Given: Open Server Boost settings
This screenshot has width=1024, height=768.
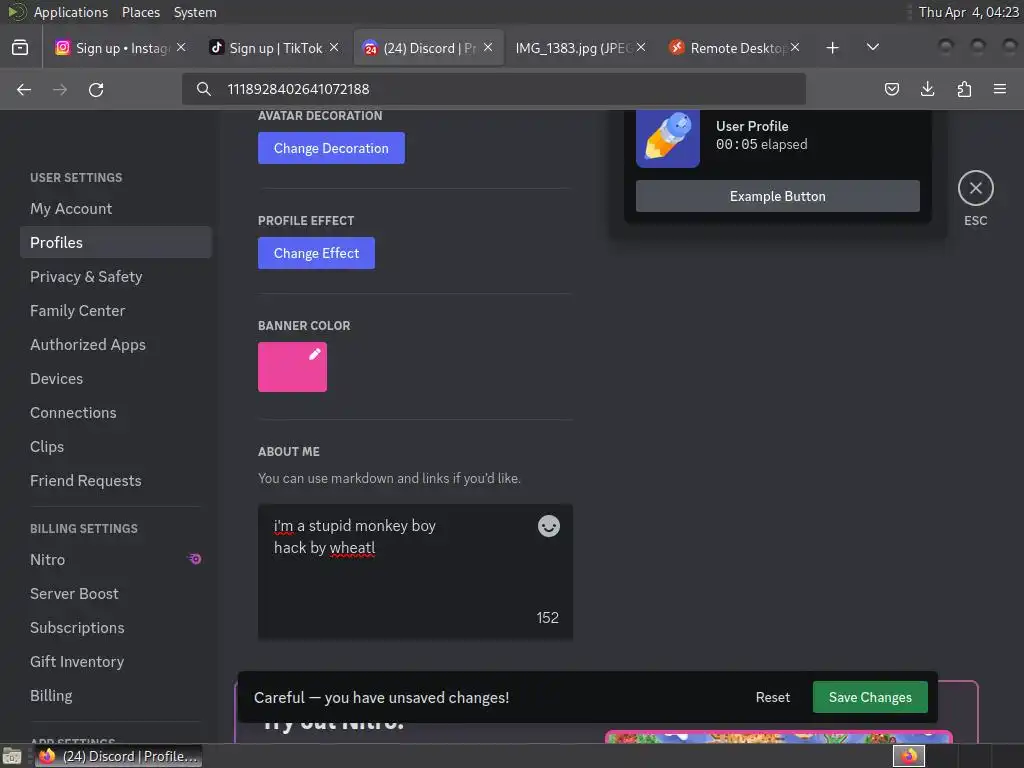Looking at the screenshot, I should pos(116,594).
